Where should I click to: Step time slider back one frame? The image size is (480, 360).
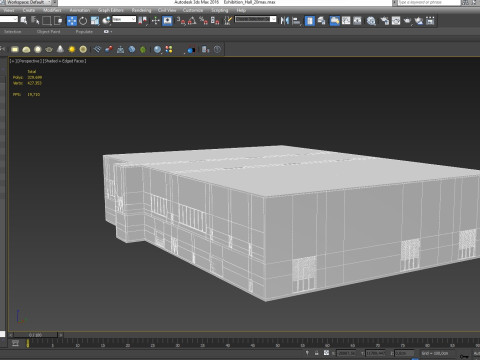click(11, 335)
